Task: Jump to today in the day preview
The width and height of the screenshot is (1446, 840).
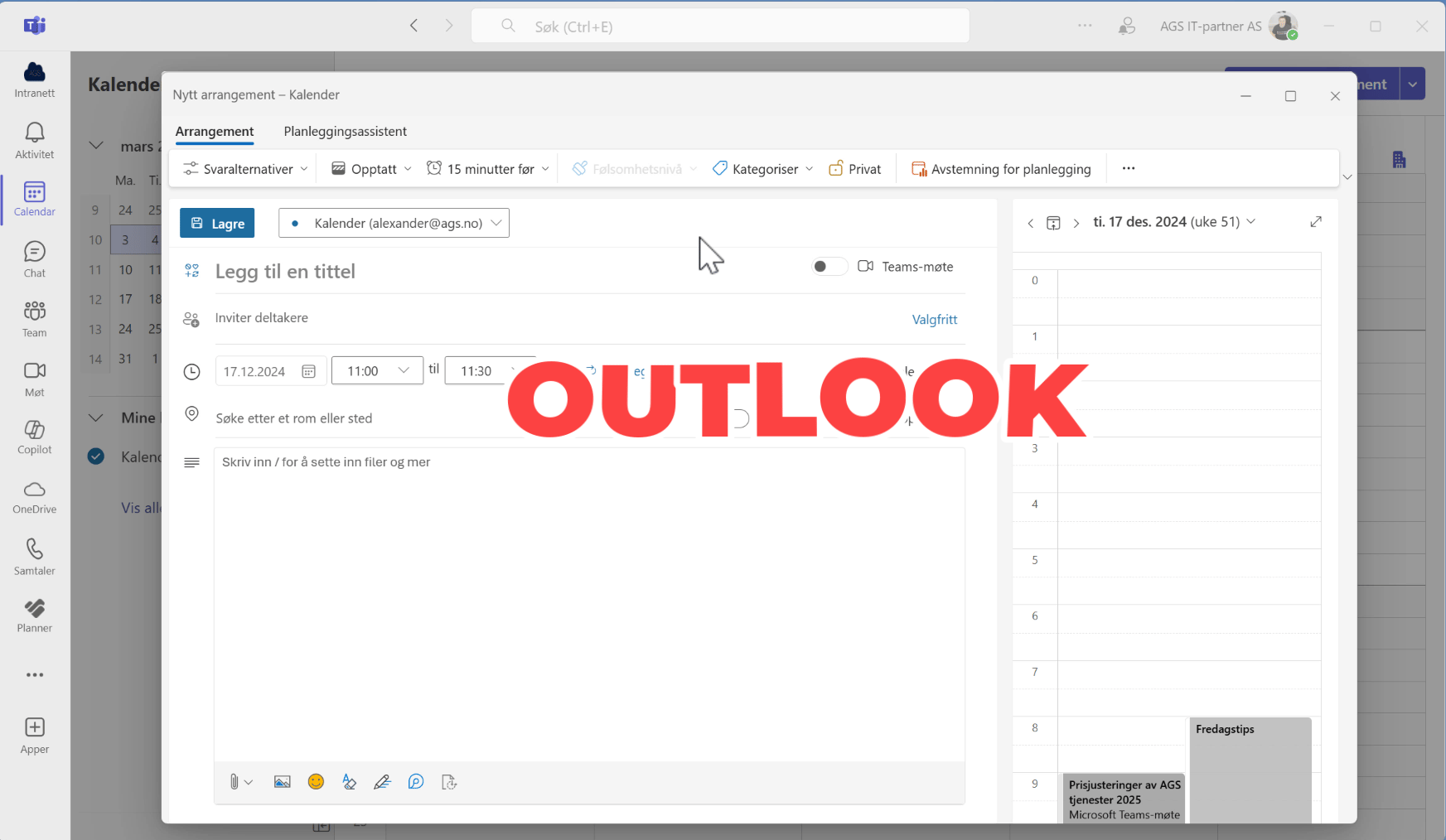Action: click(x=1053, y=223)
